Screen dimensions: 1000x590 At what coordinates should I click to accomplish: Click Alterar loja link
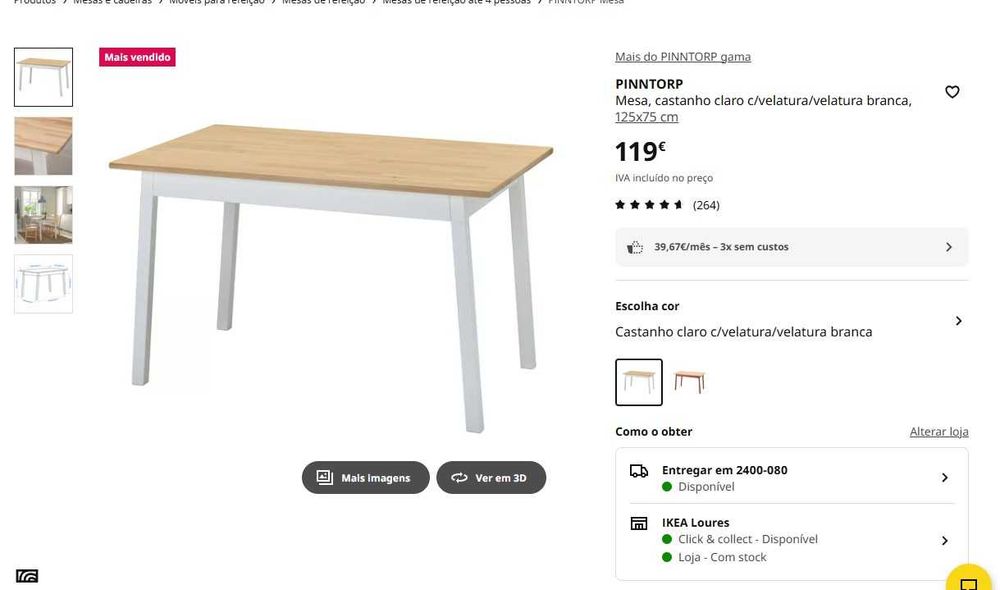click(939, 432)
